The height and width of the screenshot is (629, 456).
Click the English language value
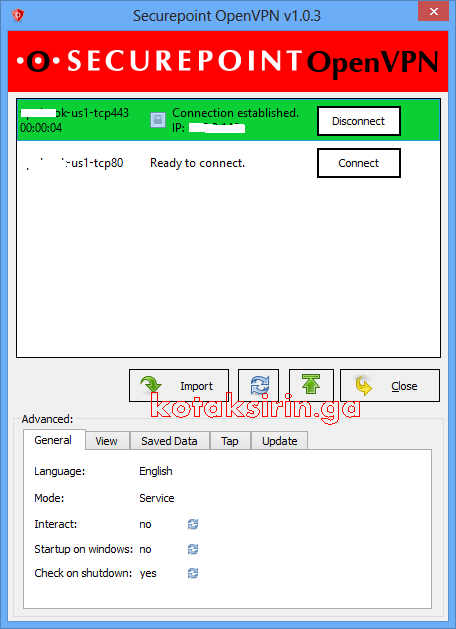click(x=156, y=471)
